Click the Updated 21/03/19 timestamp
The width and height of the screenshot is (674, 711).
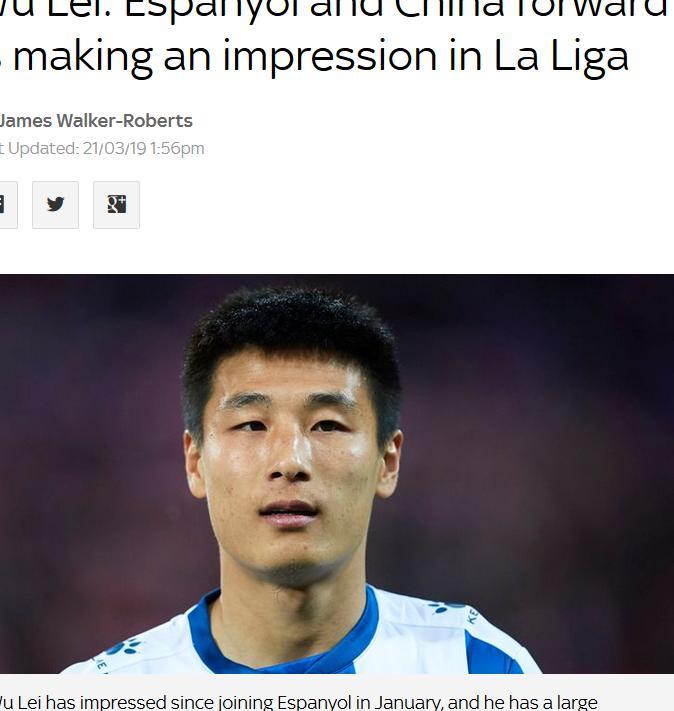pyautogui.click(x=102, y=148)
